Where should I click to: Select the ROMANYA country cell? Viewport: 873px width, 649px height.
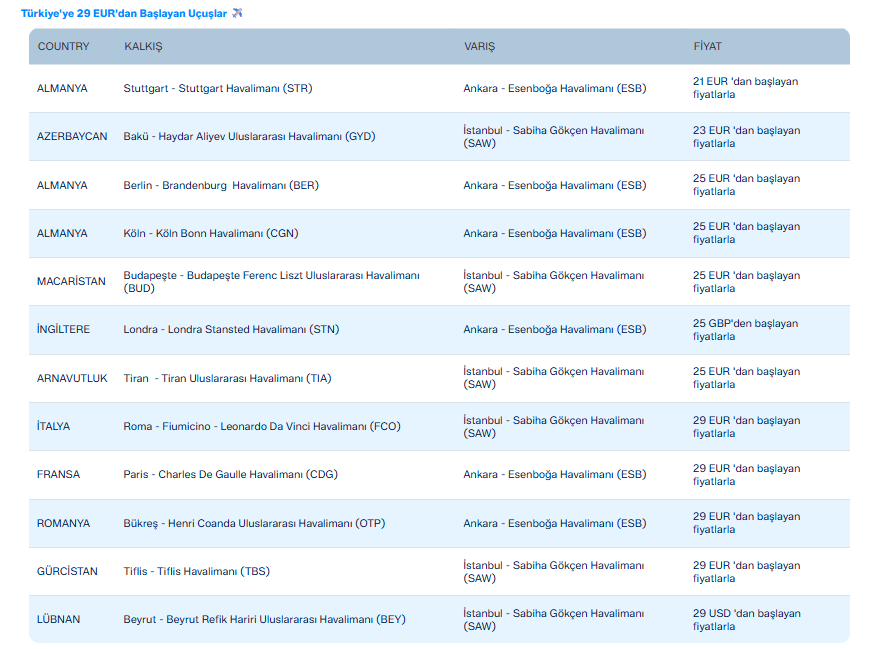point(63,523)
